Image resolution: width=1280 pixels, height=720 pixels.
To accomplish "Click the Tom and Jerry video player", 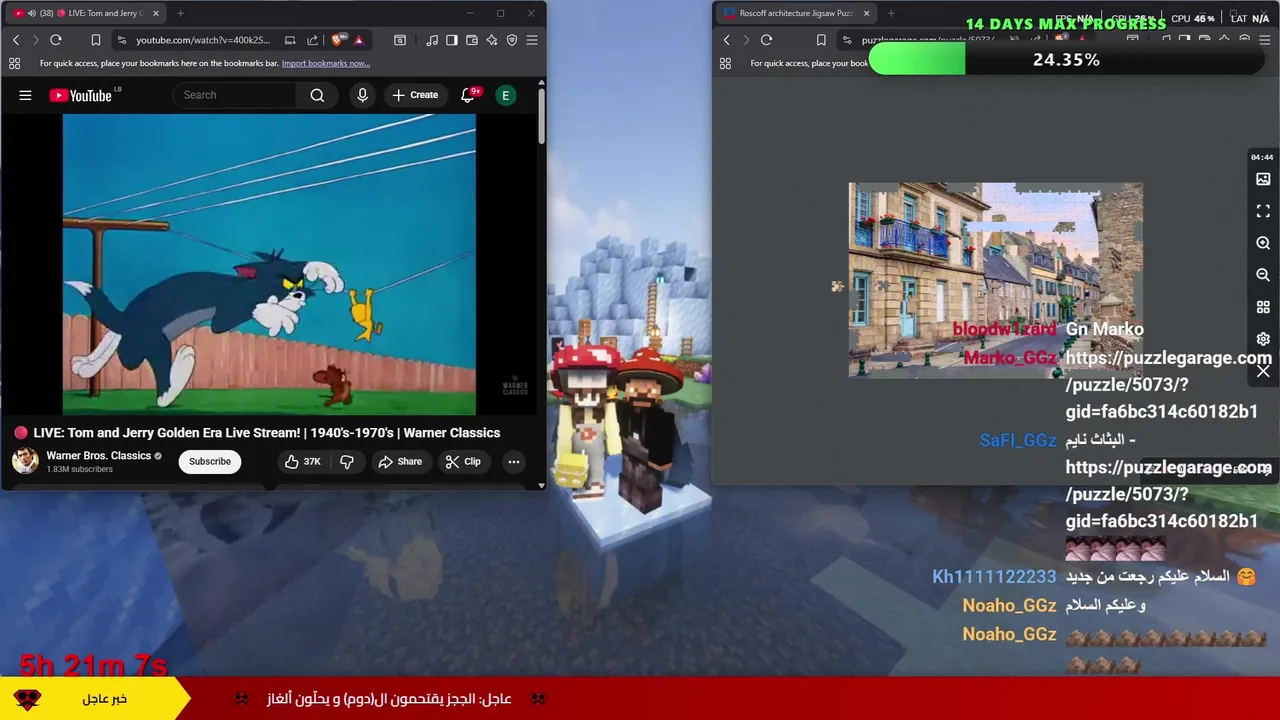I will (x=269, y=264).
